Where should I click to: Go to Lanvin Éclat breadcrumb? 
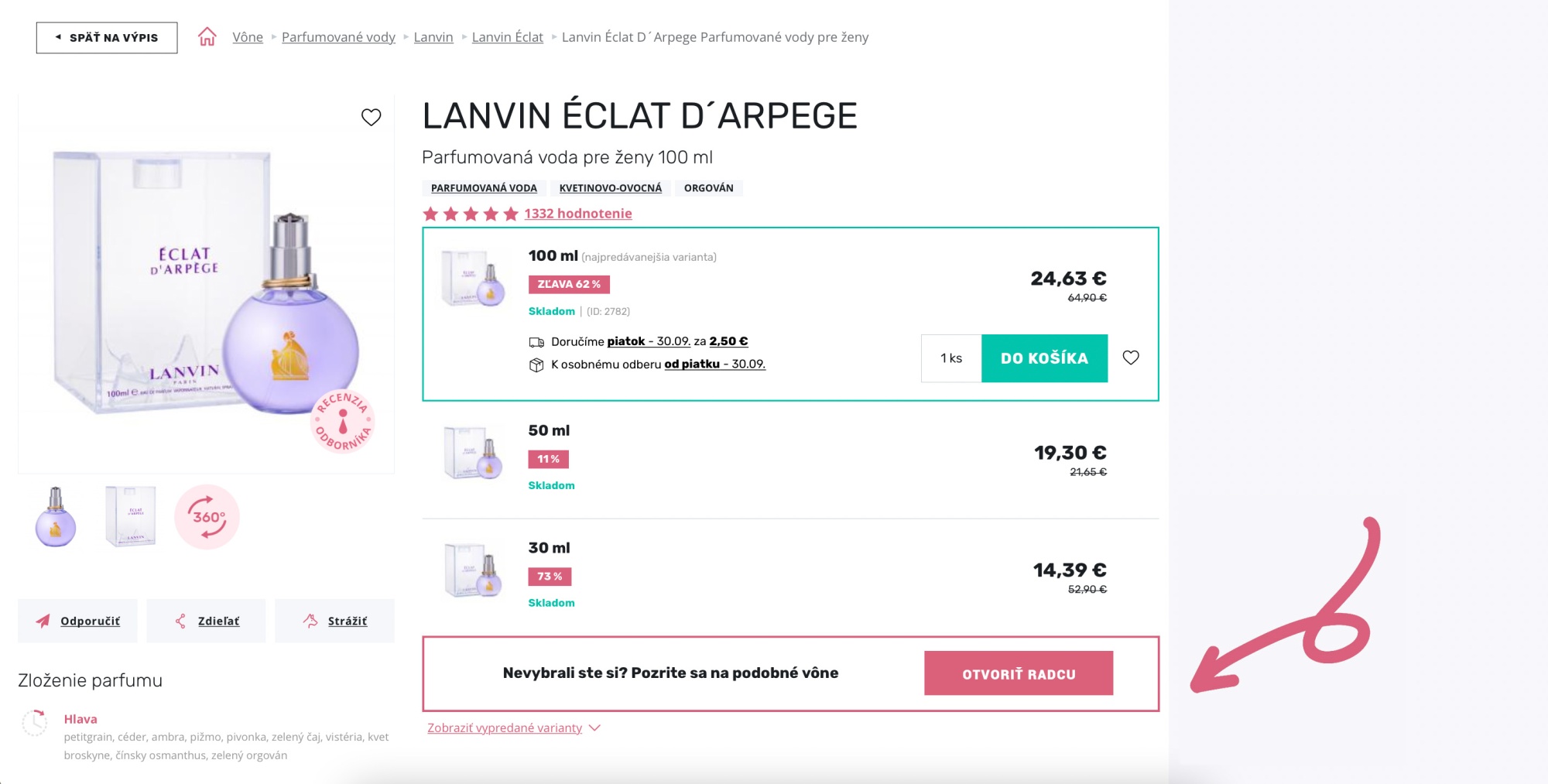[508, 37]
